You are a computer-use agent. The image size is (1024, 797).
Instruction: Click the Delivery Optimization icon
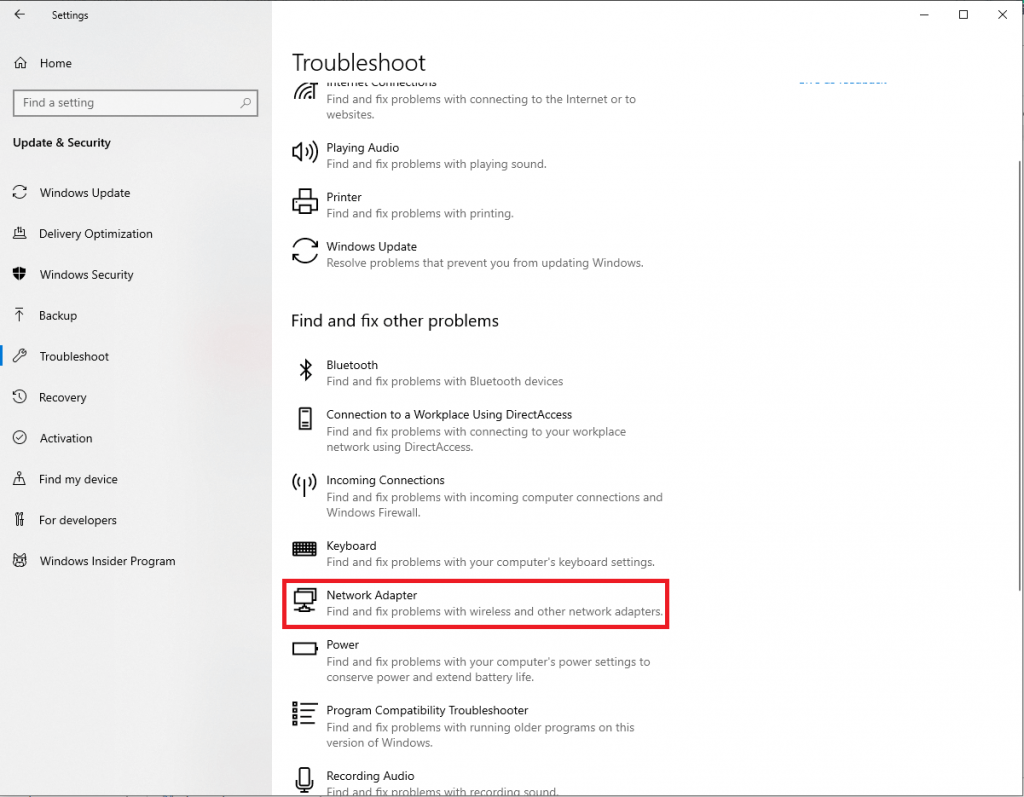(x=20, y=233)
